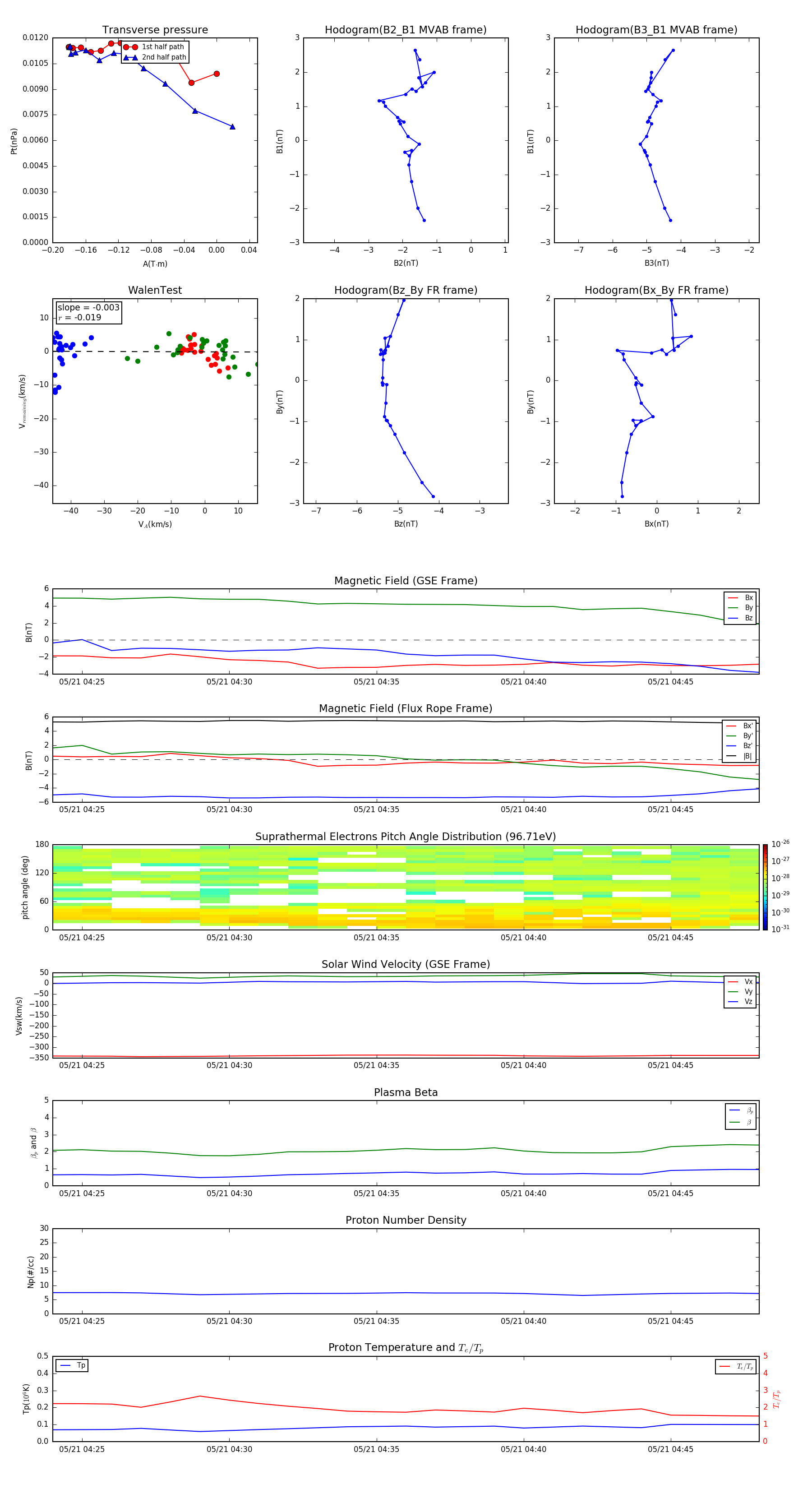Click the 'Proton Number Density' title

point(406,1220)
